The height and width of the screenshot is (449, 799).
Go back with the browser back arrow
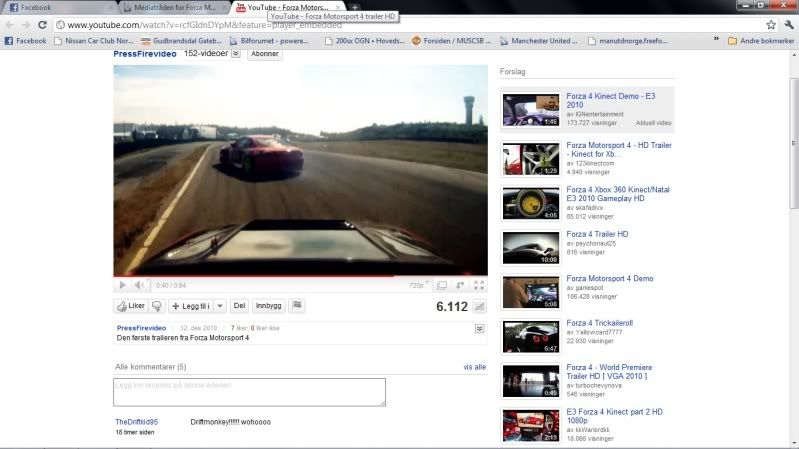10,25
